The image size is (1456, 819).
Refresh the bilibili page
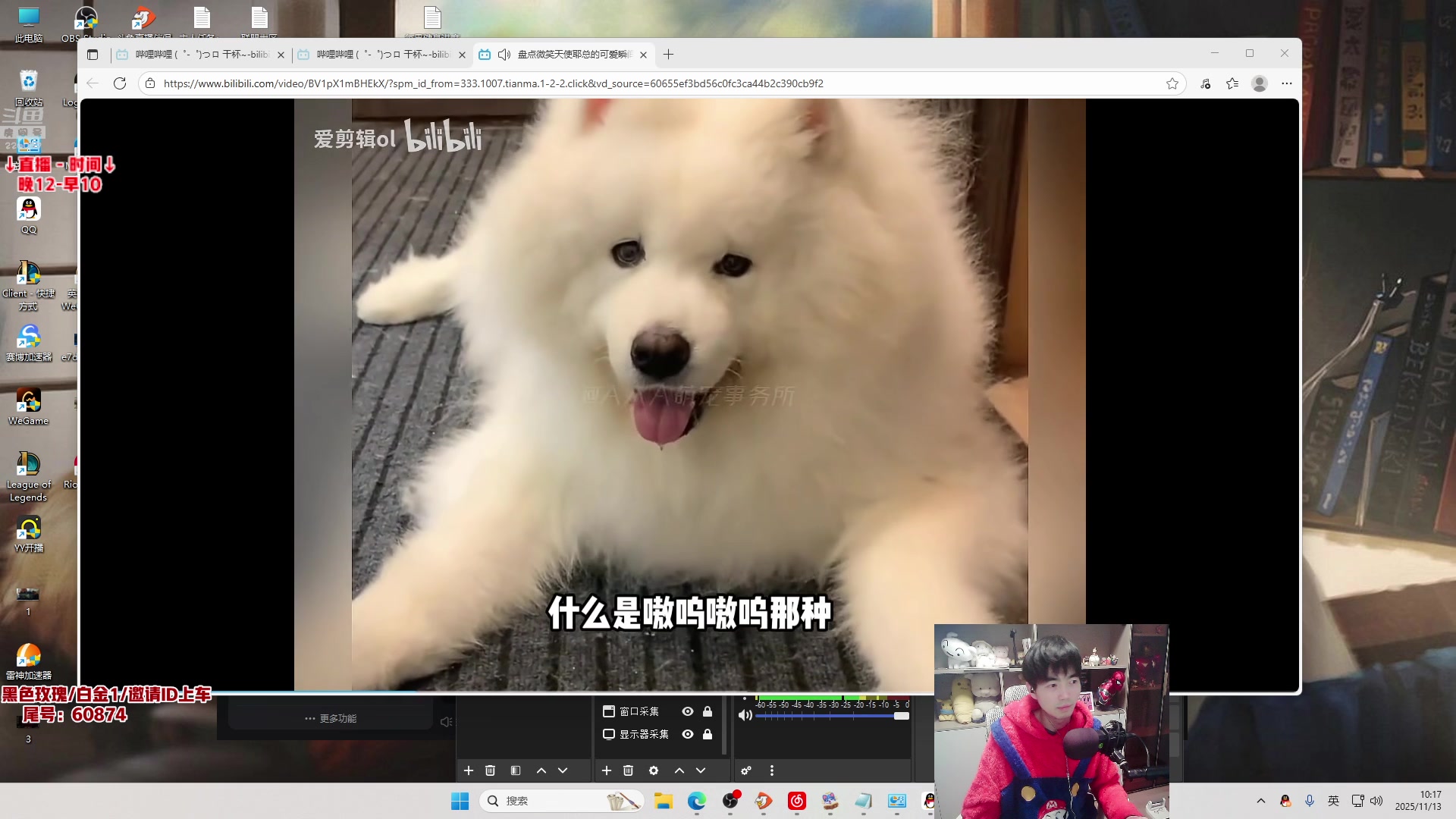120,83
